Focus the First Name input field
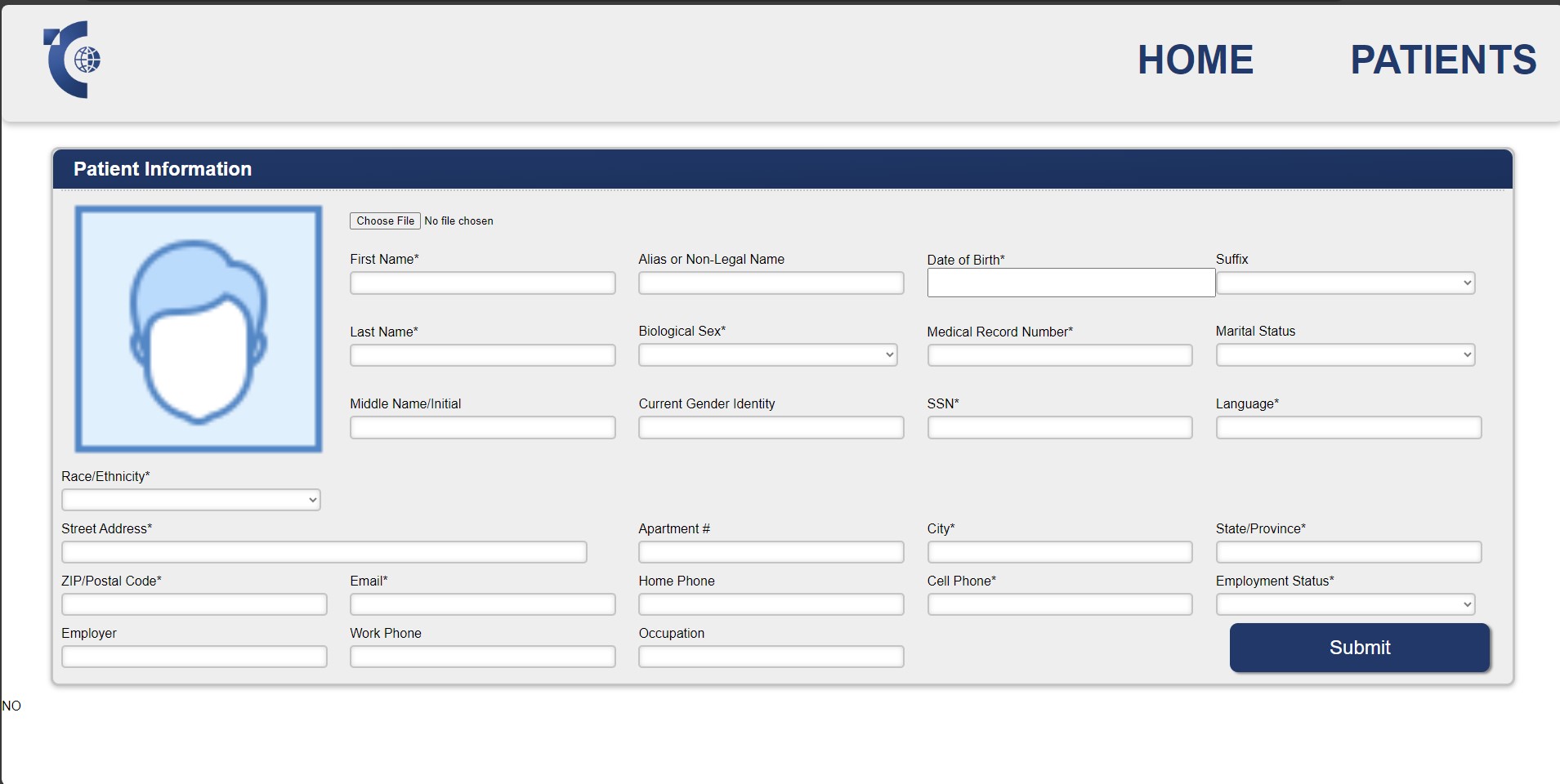 482,283
